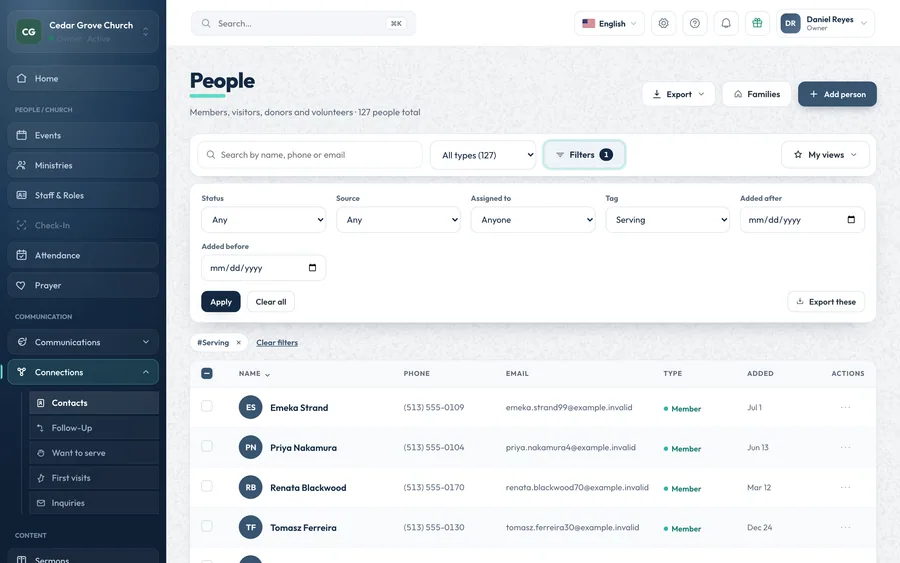This screenshot has height=563, width=900.
Task: Toggle the select-all checkbox in table header
Action: (207, 374)
